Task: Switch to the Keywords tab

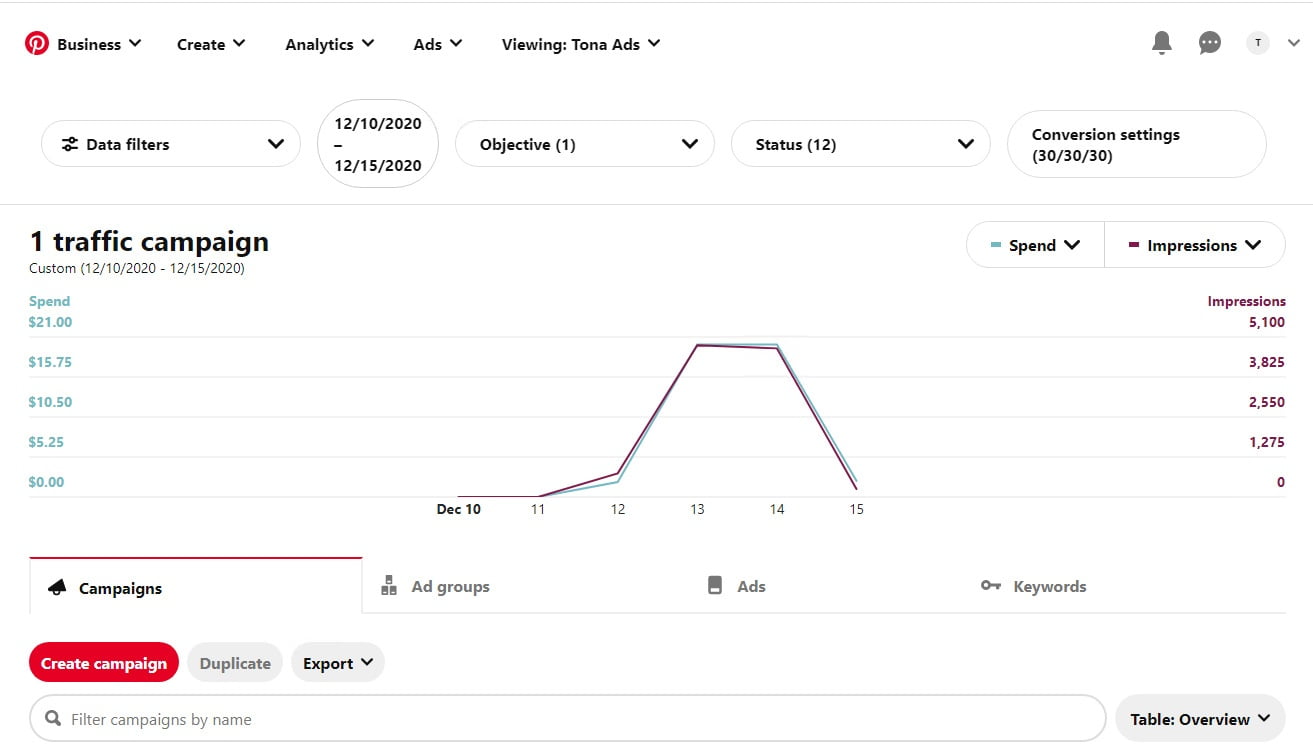Action: click(x=1034, y=587)
